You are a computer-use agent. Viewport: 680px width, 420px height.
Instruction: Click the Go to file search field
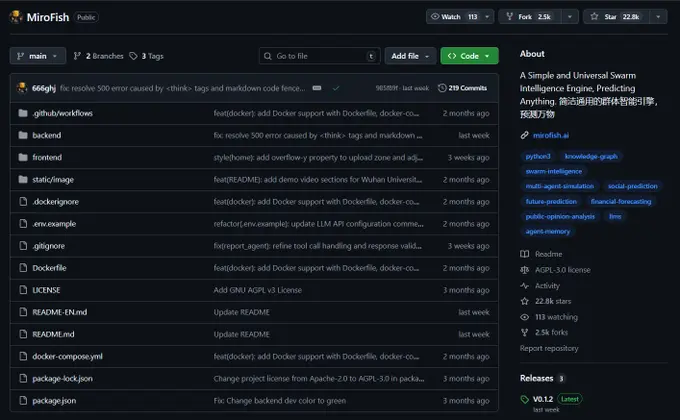coord(320,56)
